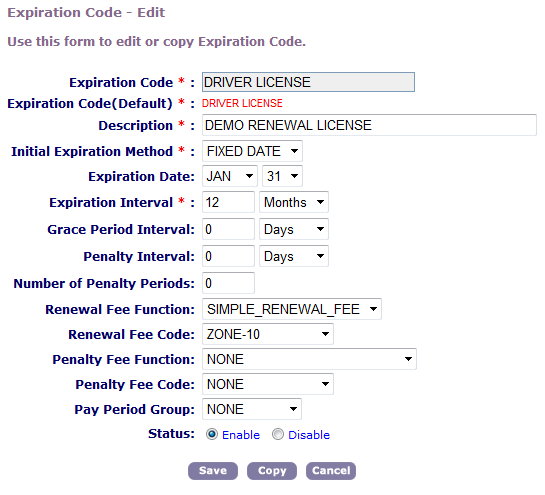The height and width of the screenshot is (495, 545).
Task: Select the Disable status radio button
Action: pyautogui.click(x=278, y=434)
